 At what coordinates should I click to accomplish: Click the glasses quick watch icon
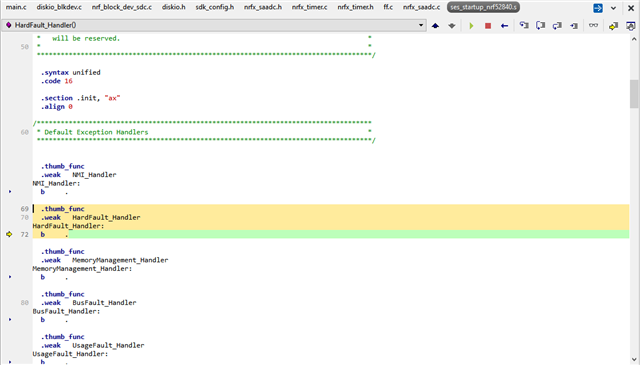593,25
